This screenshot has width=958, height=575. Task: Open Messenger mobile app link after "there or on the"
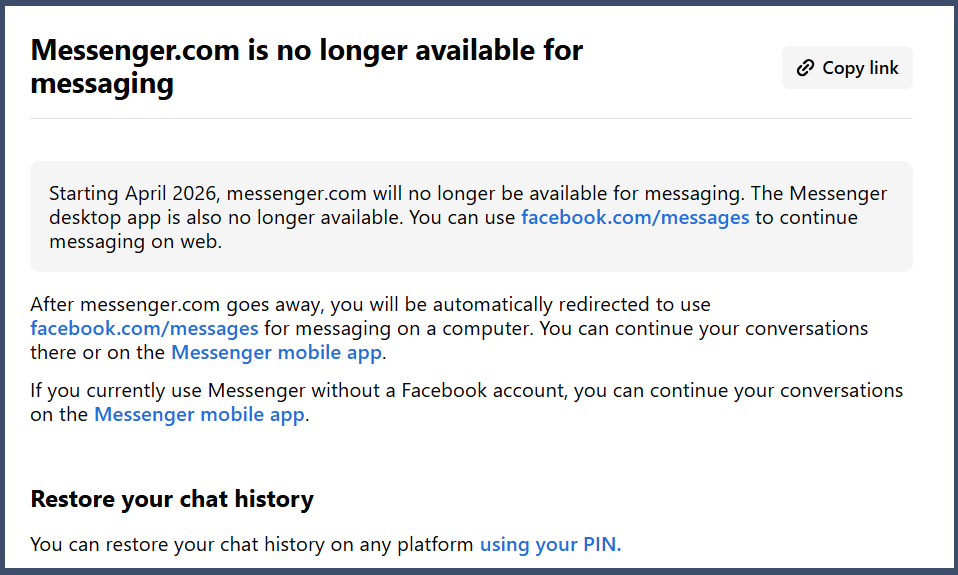277,352
